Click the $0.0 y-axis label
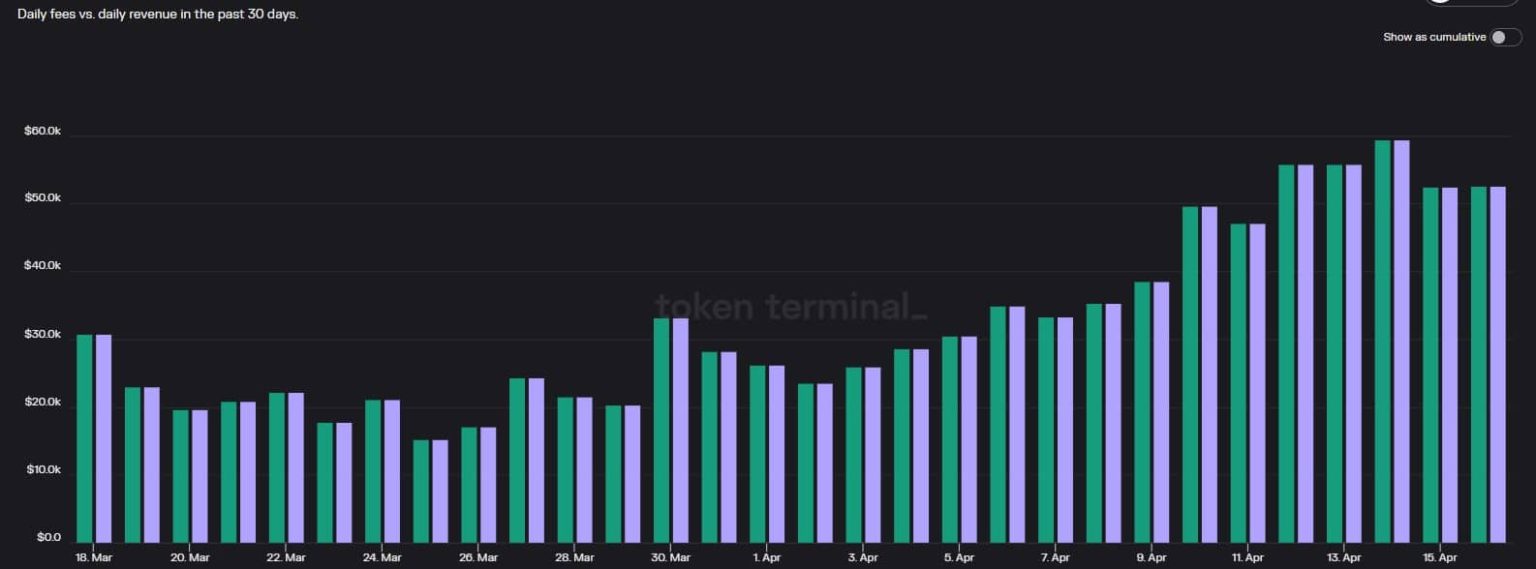Screen dimensions: 1536x569 coord(49,538)
